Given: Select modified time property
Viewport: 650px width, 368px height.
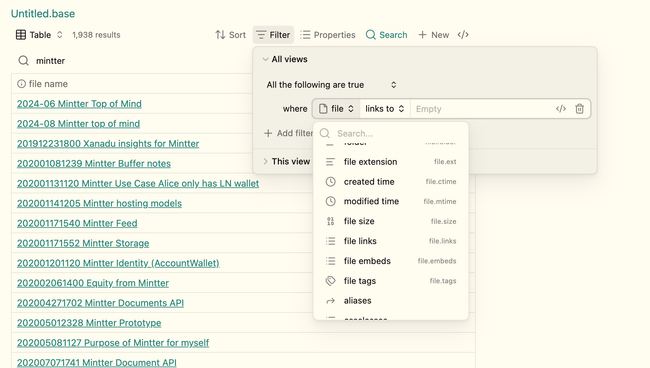Looking at the screenshot, I should pyautogui.click(x=391, y=201).
